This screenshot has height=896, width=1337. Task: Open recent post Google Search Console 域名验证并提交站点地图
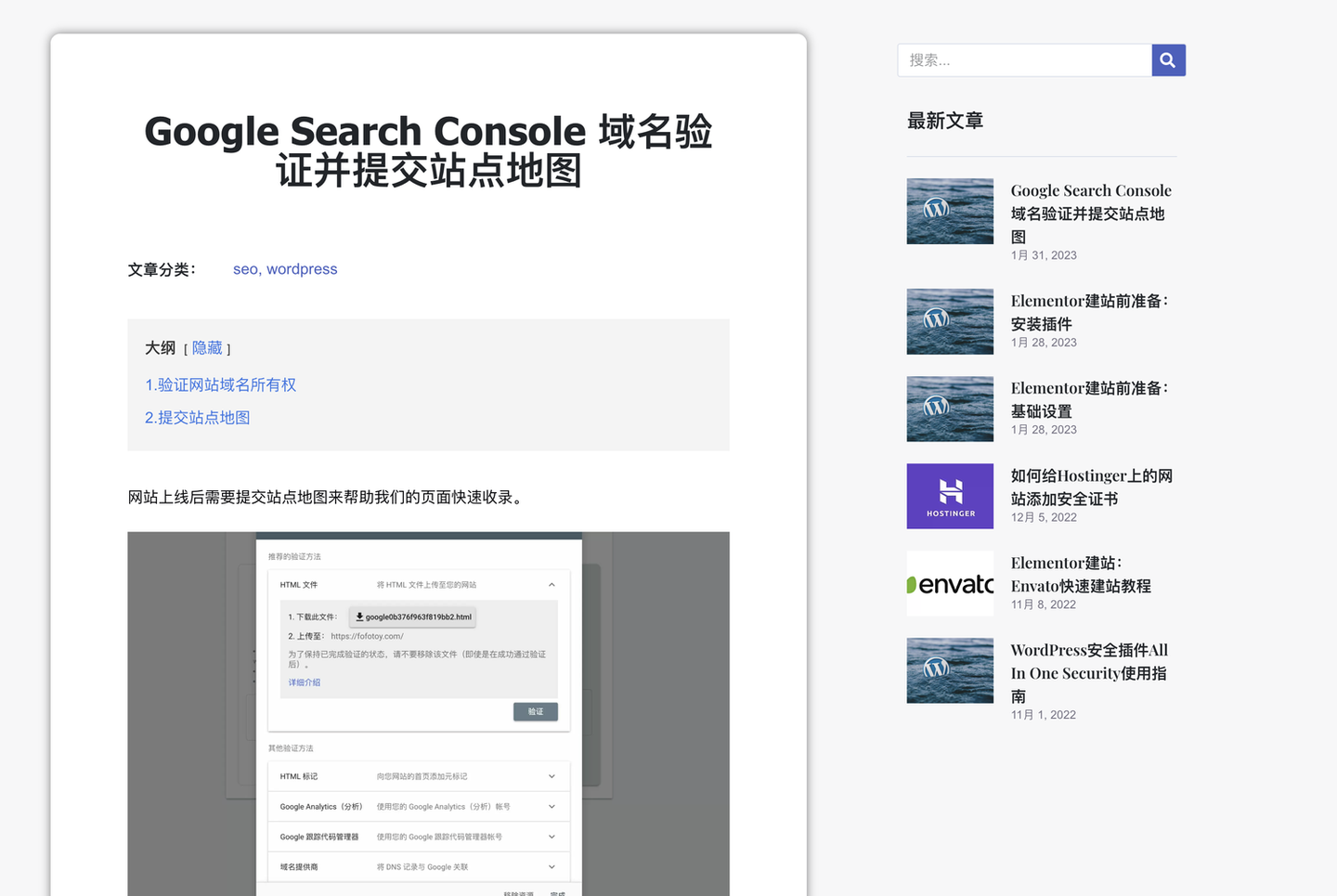point(1090,214)
